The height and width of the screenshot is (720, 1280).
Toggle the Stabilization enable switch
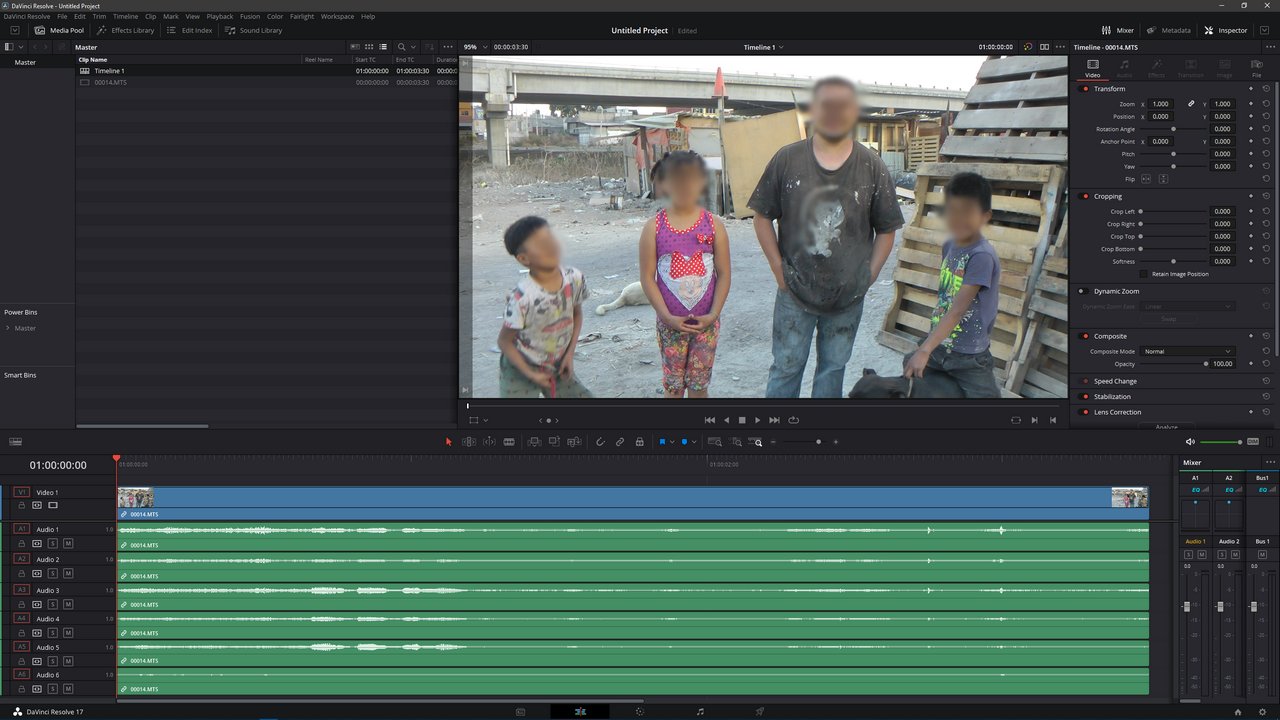pyautogui.click(x=1086, y=397)
